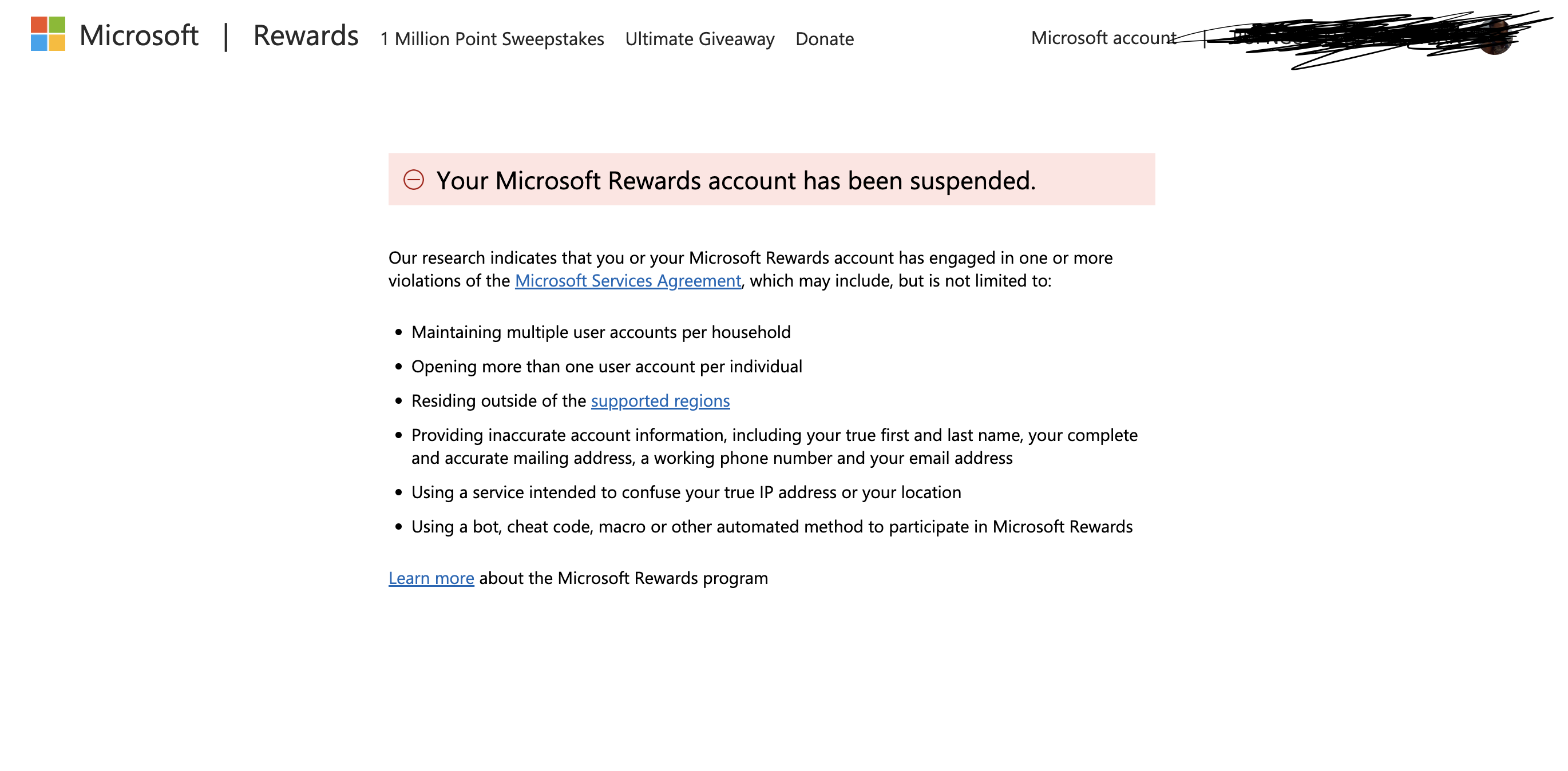Click the bullet about bots and macros
The image size is (1568, 771).
(x=772, y=526)
